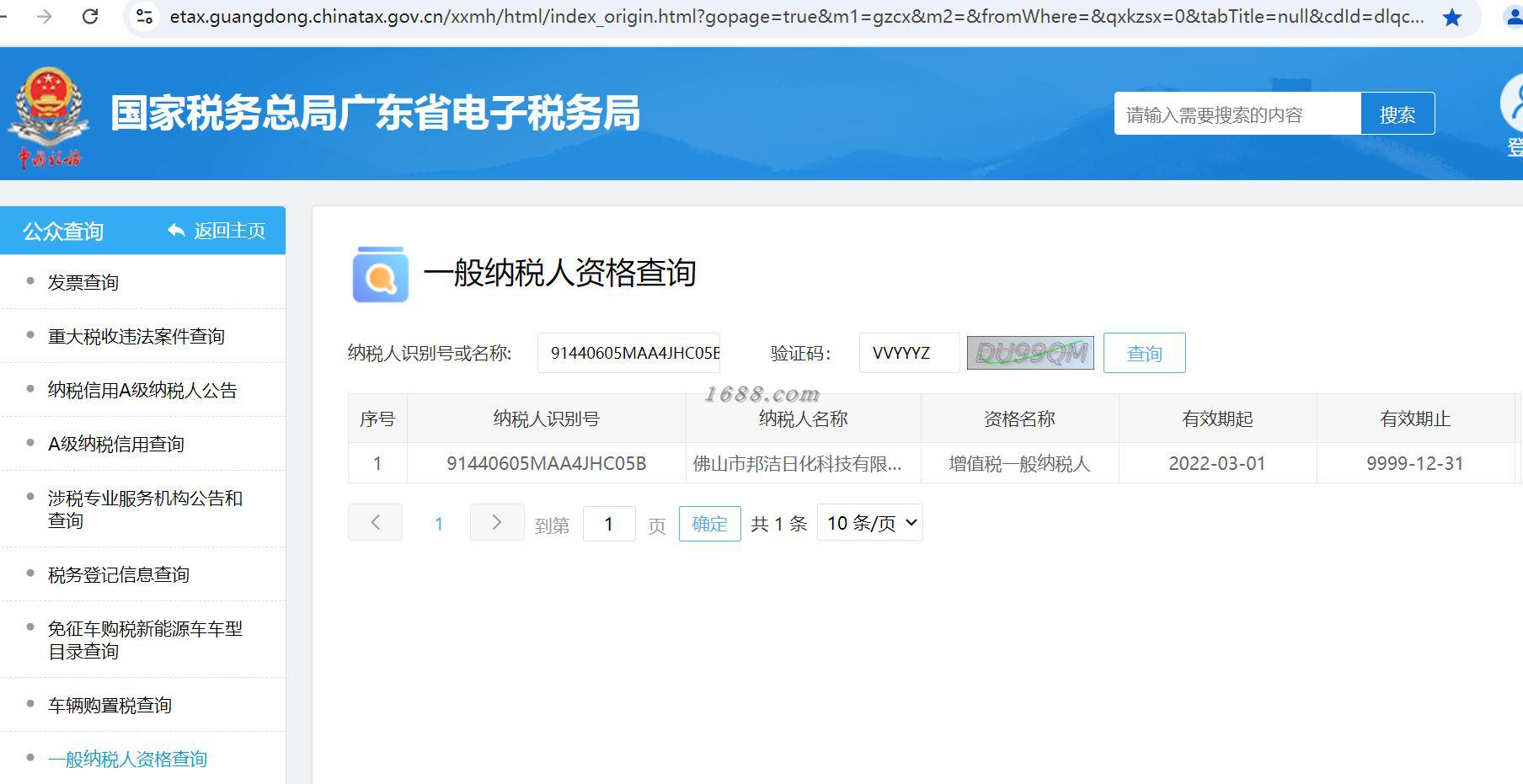
Task: Reload the page with refresh icon
Action: pyautogui.click(x=90, y=17)
